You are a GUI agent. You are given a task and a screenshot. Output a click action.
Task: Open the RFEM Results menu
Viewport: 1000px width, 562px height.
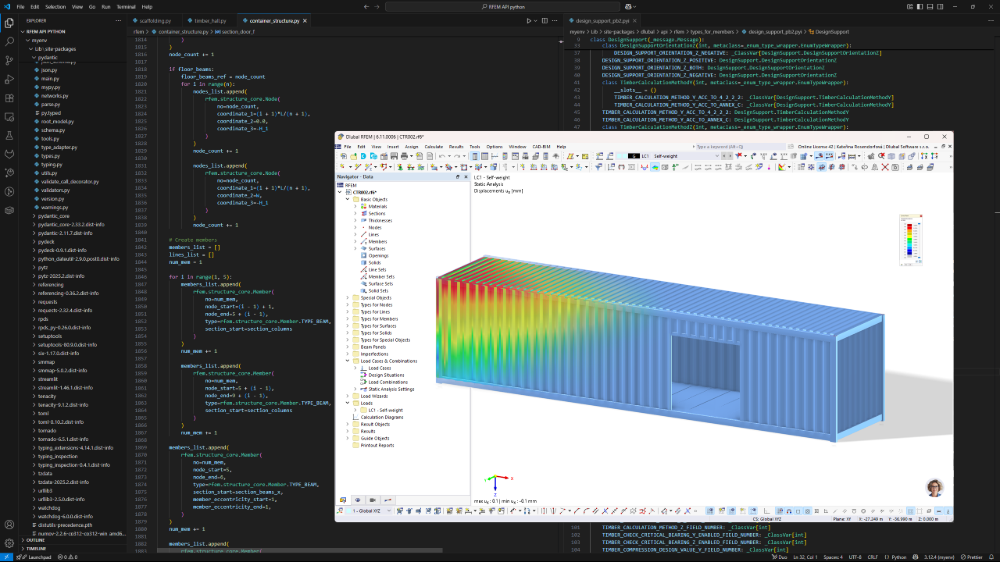456,147
